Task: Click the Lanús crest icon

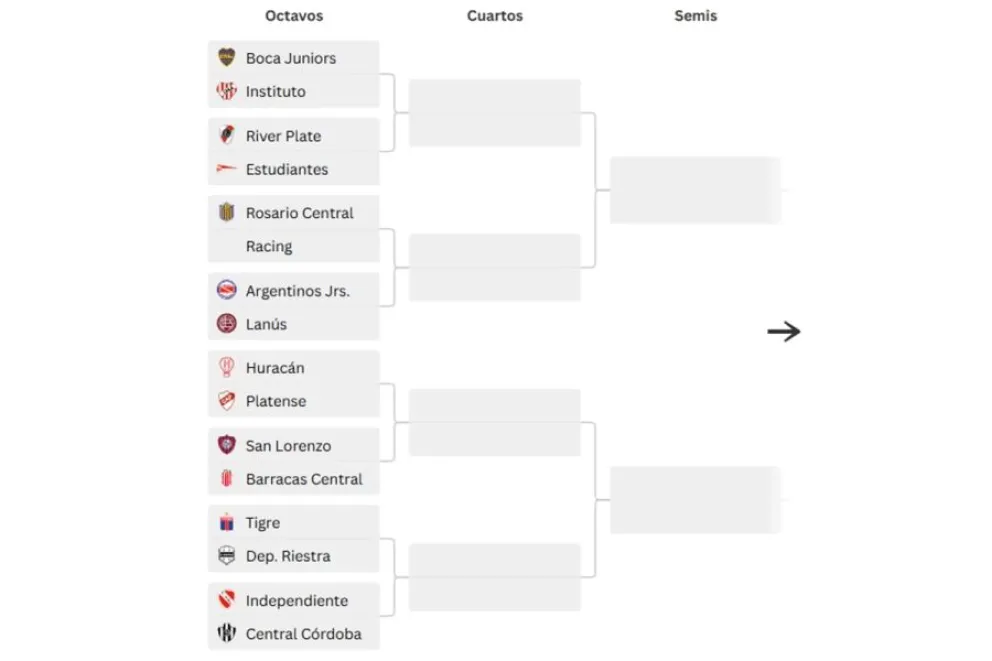Action: 226,324
